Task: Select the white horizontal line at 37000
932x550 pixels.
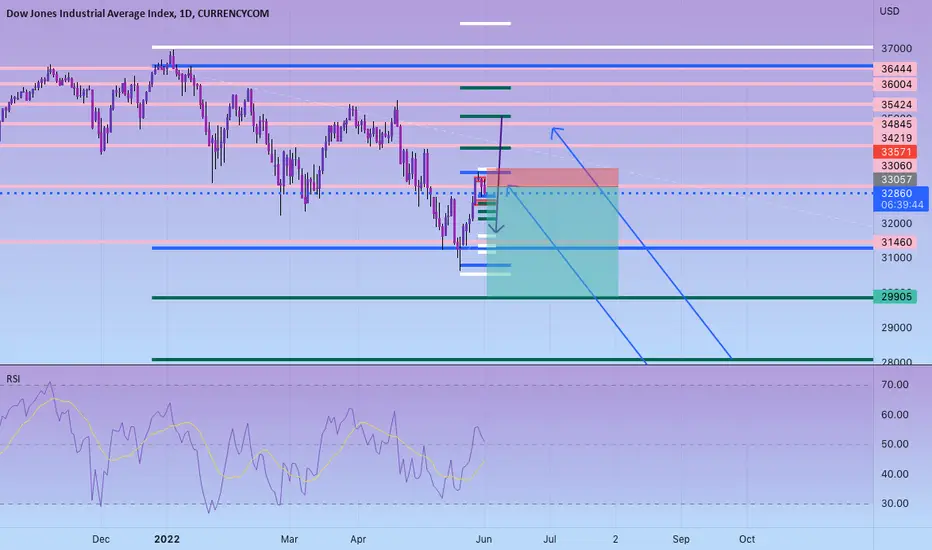Action: [x=512, y=47]
